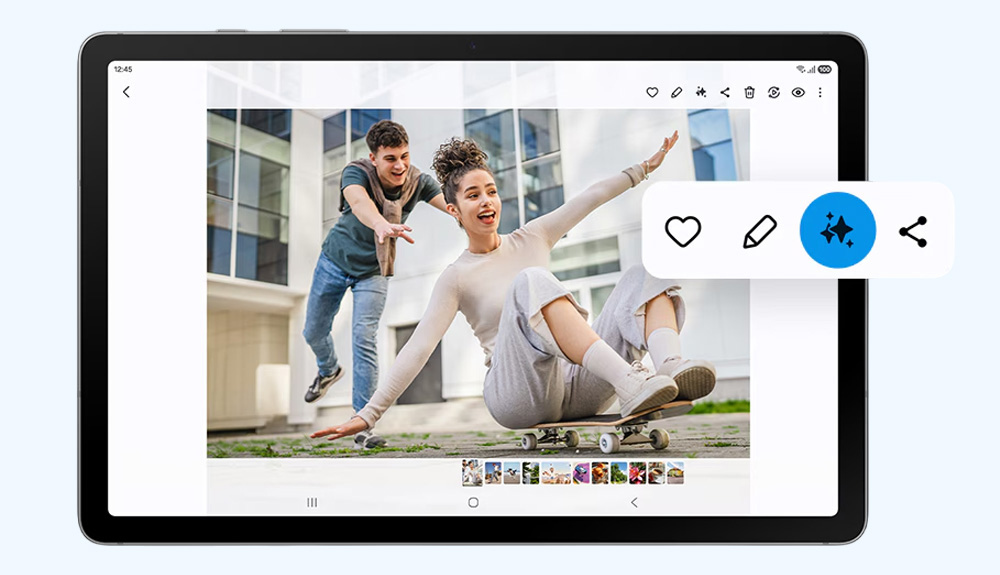Image resolution: width=1000 pixels, height=575 pixels.
Task: Delete the photo with trash icon
Action: (749, 92)
